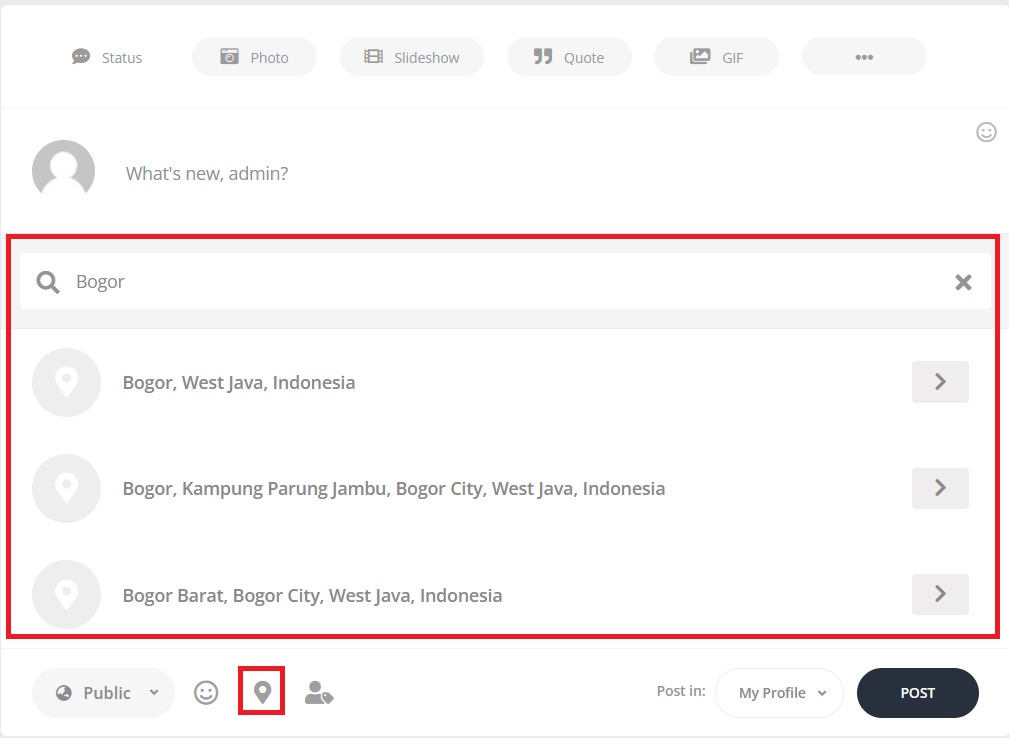Switch to the Photo post type
This screenshot has height=738, width=1009.
coord(254,57)
